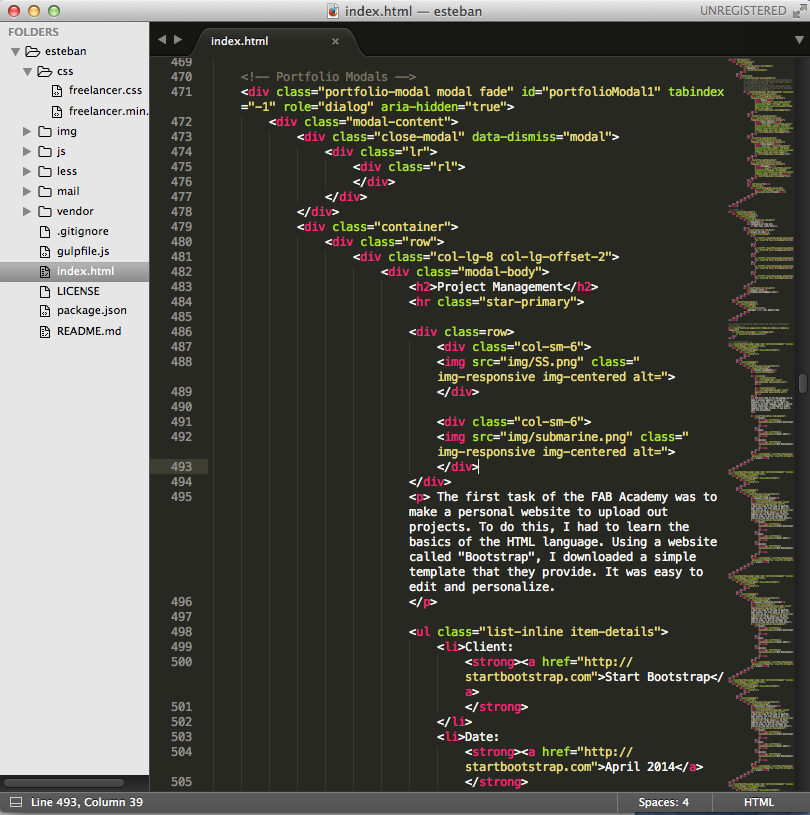
Task: Select the index.html tab
Action: [x=240, y=41]
